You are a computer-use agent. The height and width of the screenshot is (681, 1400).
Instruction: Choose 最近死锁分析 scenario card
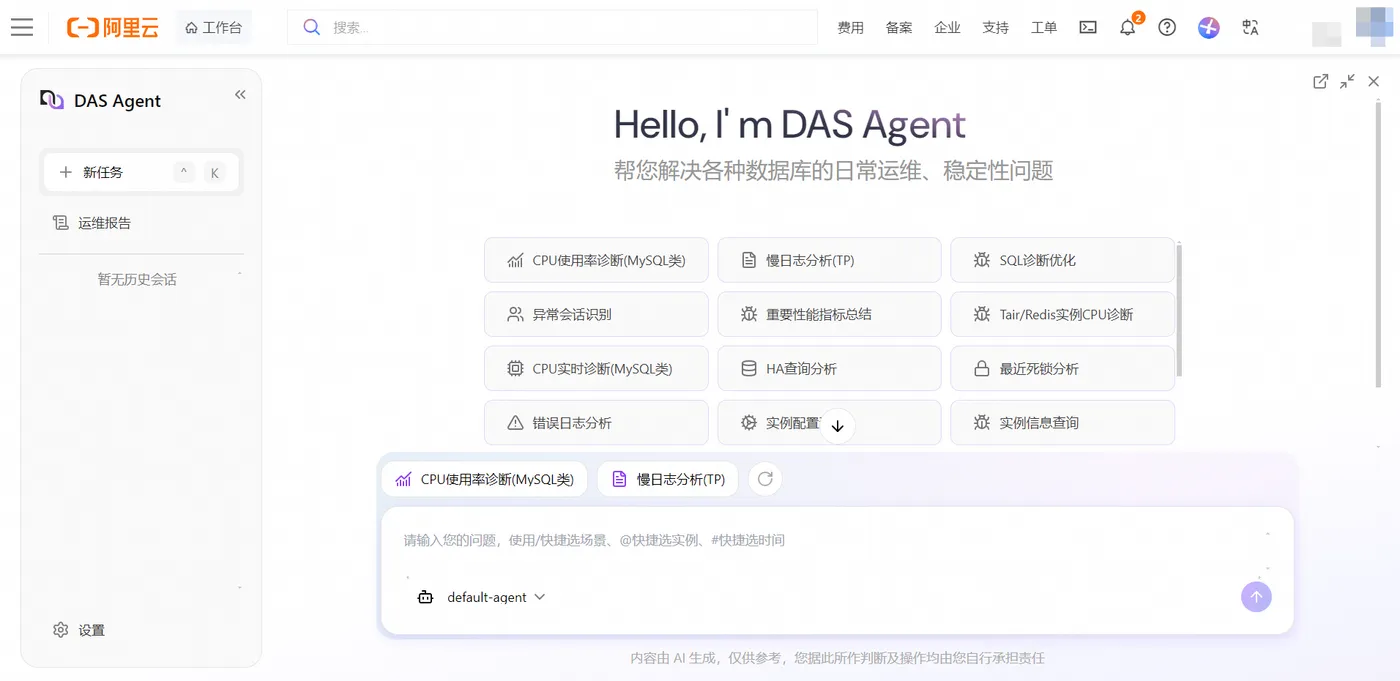(x=1062, y=368)
